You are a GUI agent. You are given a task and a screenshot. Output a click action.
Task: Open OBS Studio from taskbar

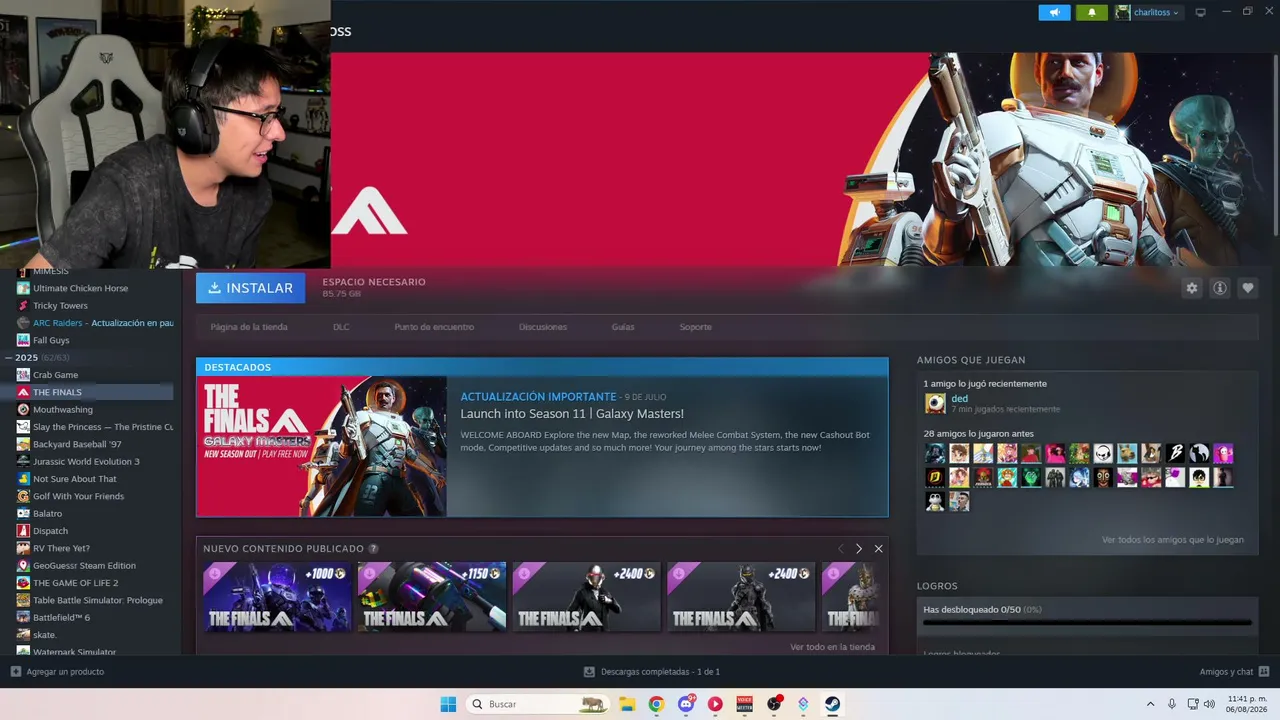tap(774, 704)
